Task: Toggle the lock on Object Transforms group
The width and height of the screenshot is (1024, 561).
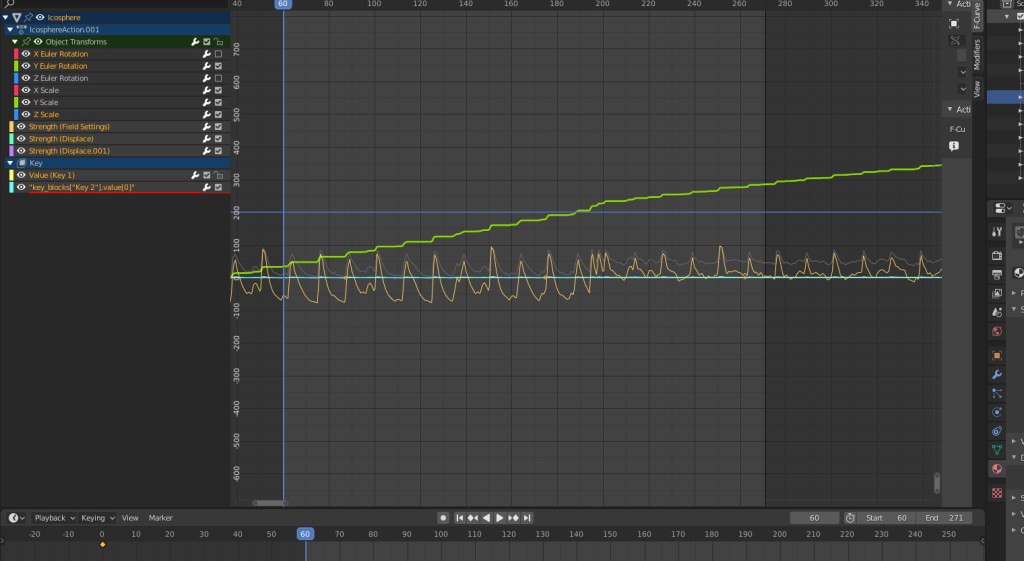Action: pyautogui.click(x=218, y=42)
